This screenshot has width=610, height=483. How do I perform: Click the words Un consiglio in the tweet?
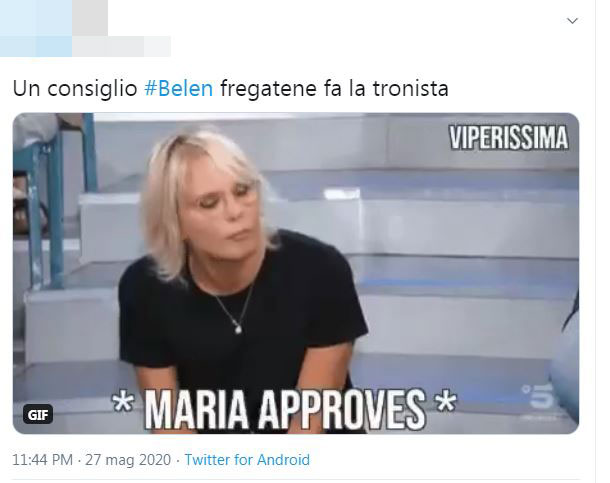tap(75, 89)
